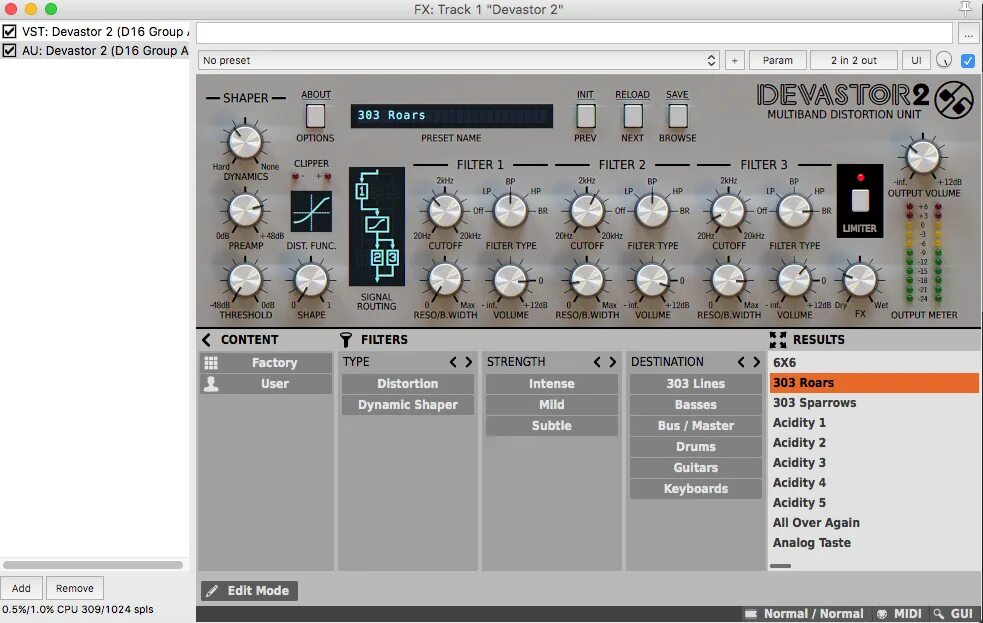Viewport: 983px width, 623px height.
Task: Click the MIDI icon in status bar
Action: pos(881,614)
